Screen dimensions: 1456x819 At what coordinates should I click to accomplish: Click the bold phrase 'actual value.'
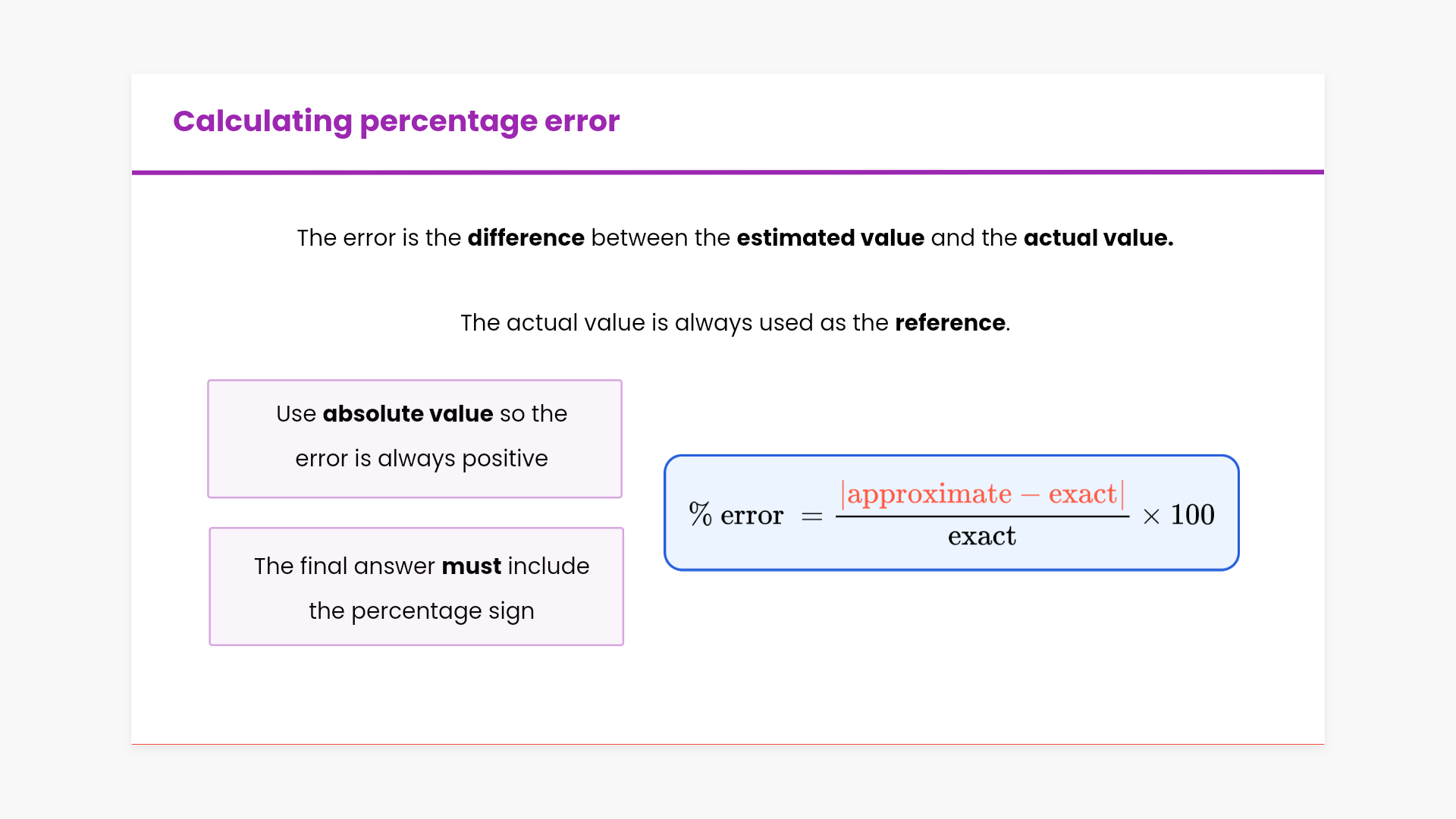point(1098,238)
